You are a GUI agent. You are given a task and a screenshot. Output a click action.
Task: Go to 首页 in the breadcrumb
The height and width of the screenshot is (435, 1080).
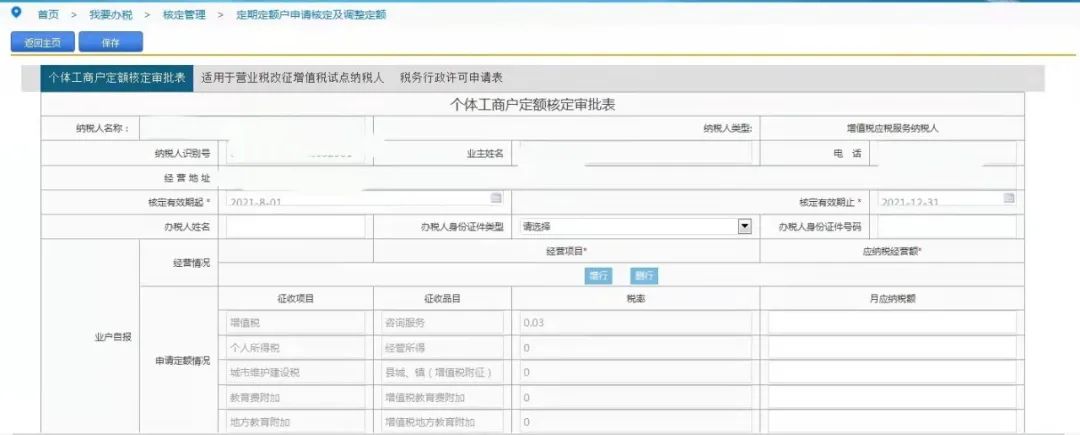48,14
